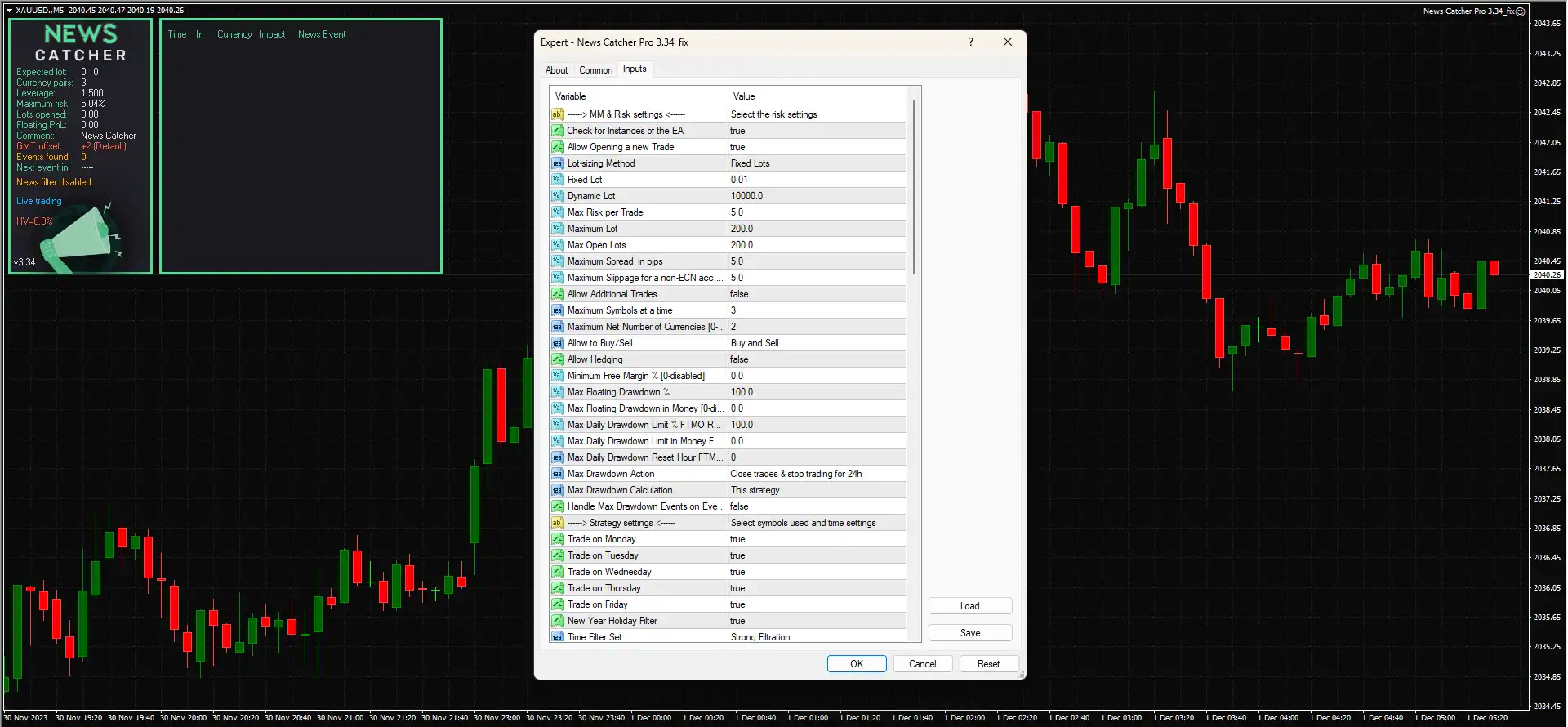Click the icon beside Trade on Friday
Image resolution: width=1568 pixels, height=727 pixels.
[558, 604]
